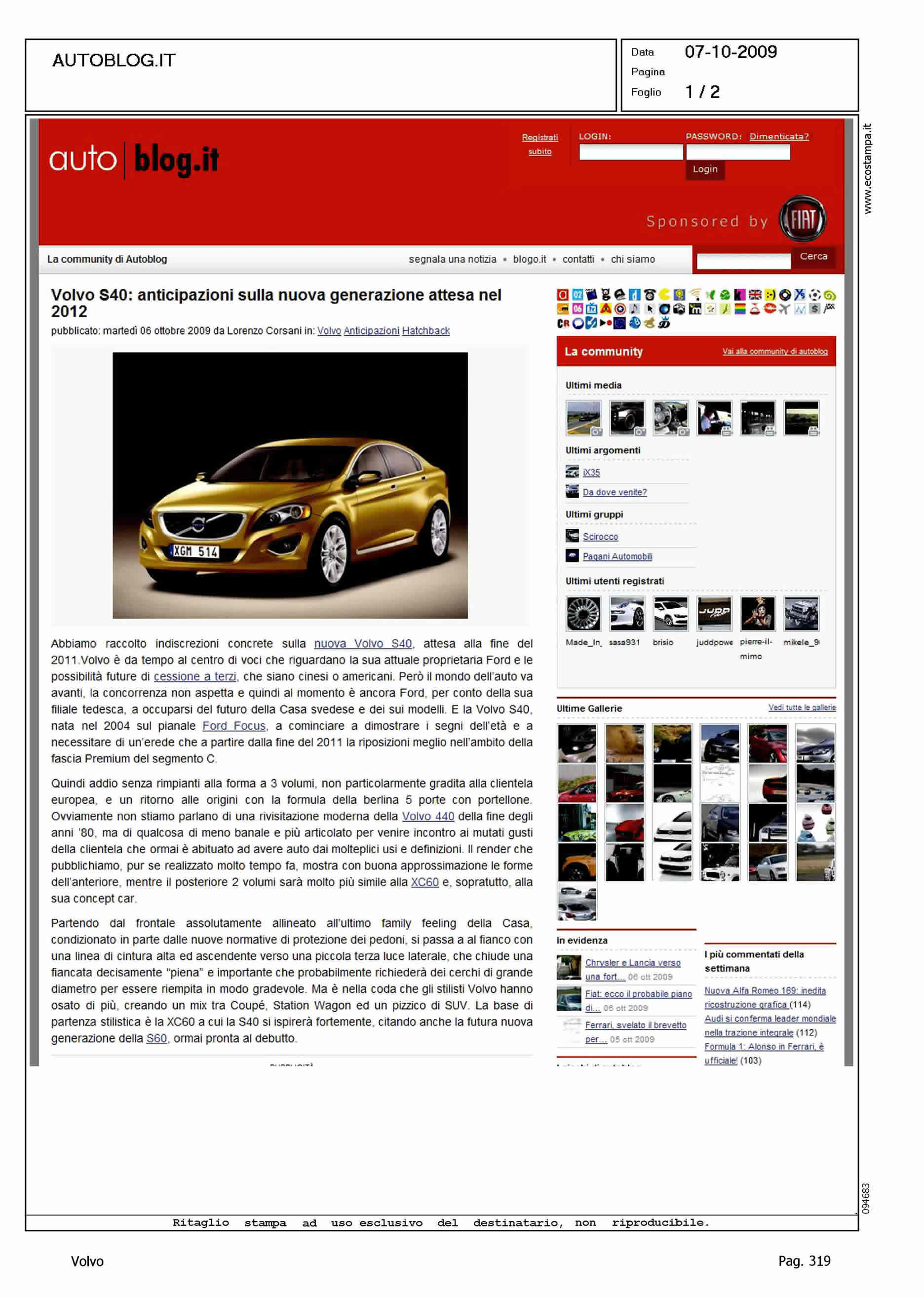Open the gold Volvo S40 article image
Screen dimensions: 924x1297
(x=290, y=485)
